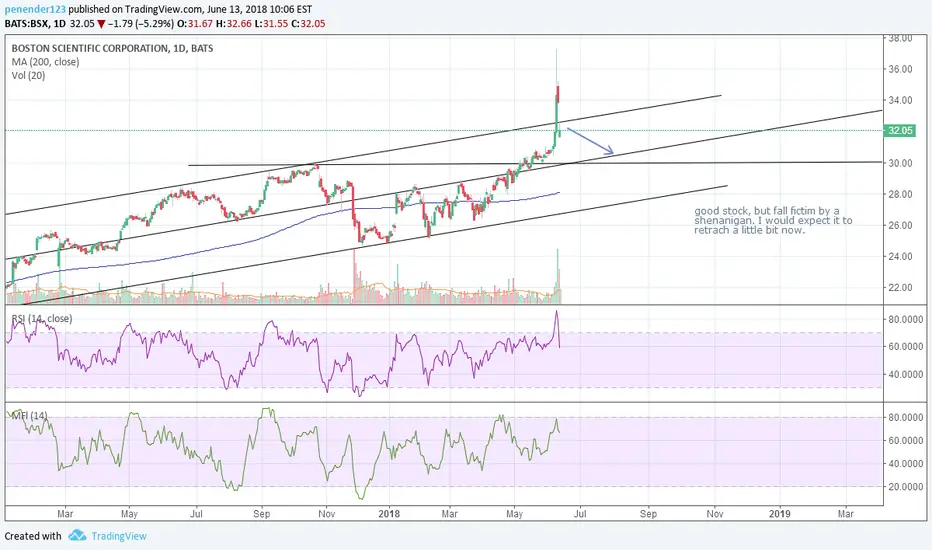Image resolution: width=932 pixels, height=550 pixels.
Task: Click the 2018 label on time axis
Action: (389, 514)
